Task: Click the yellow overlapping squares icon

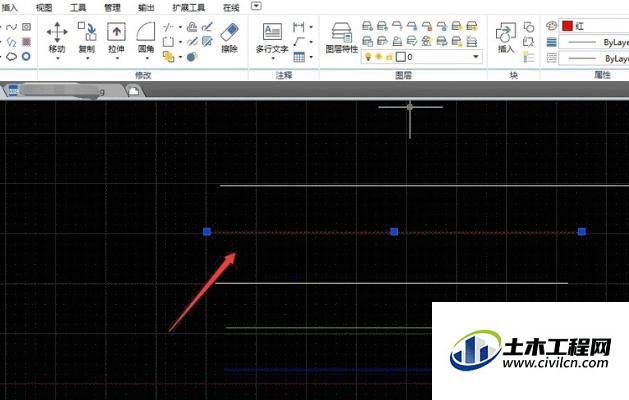Action: [x=168, y=57]
